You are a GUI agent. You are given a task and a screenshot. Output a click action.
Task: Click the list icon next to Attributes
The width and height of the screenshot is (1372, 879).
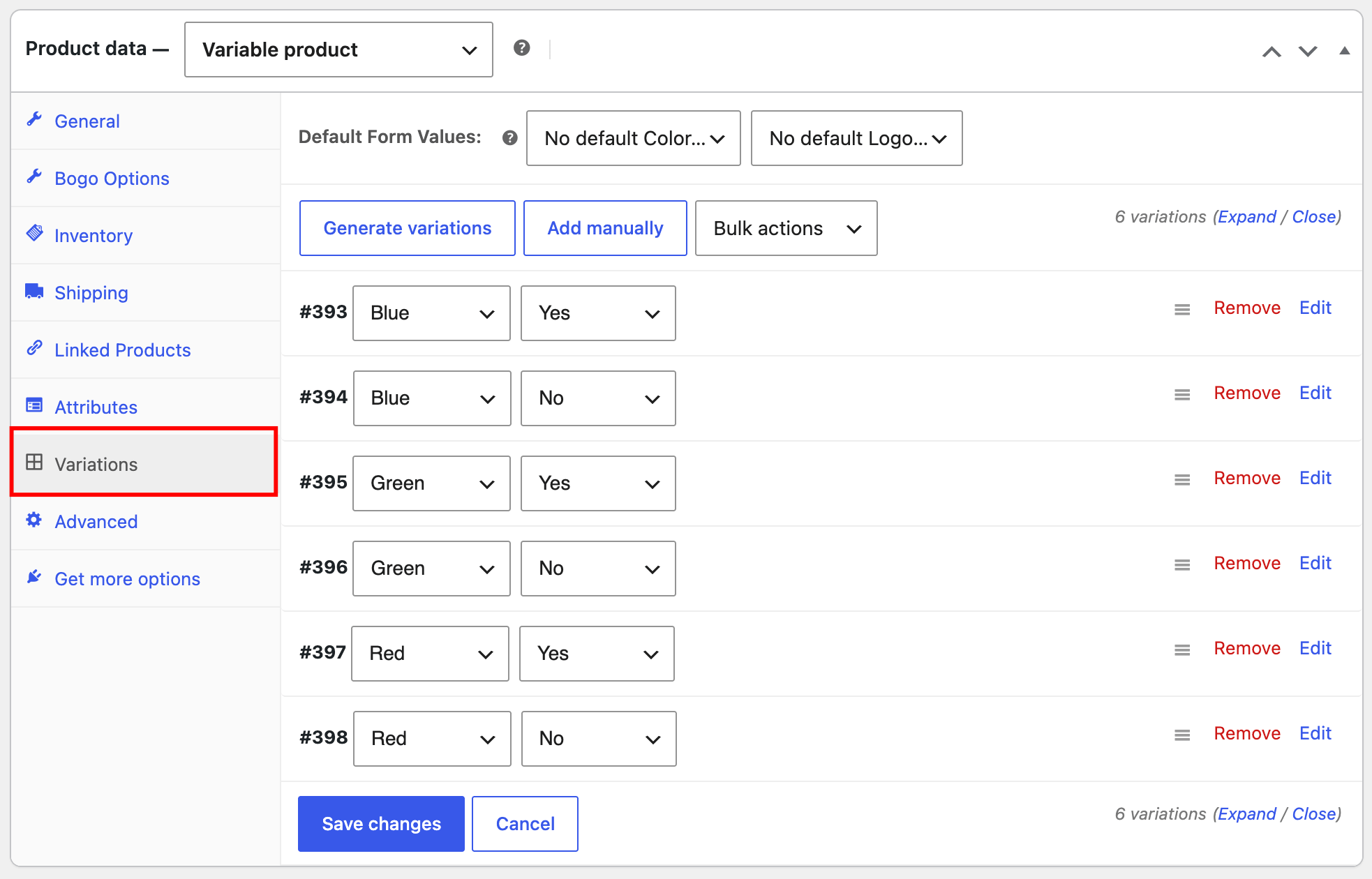(x=34, y=405)
